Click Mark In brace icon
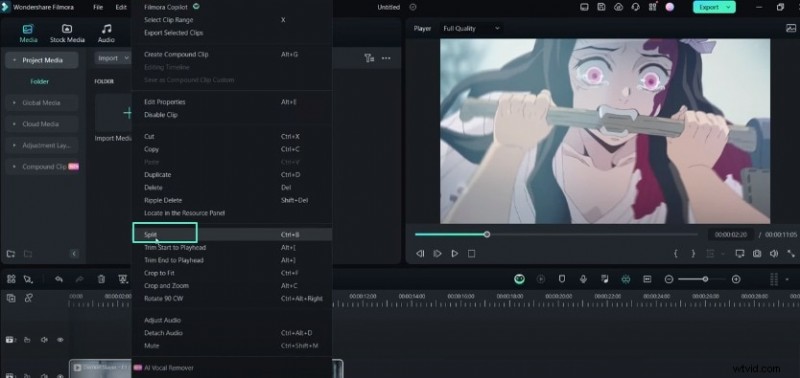 click(676, 254)
